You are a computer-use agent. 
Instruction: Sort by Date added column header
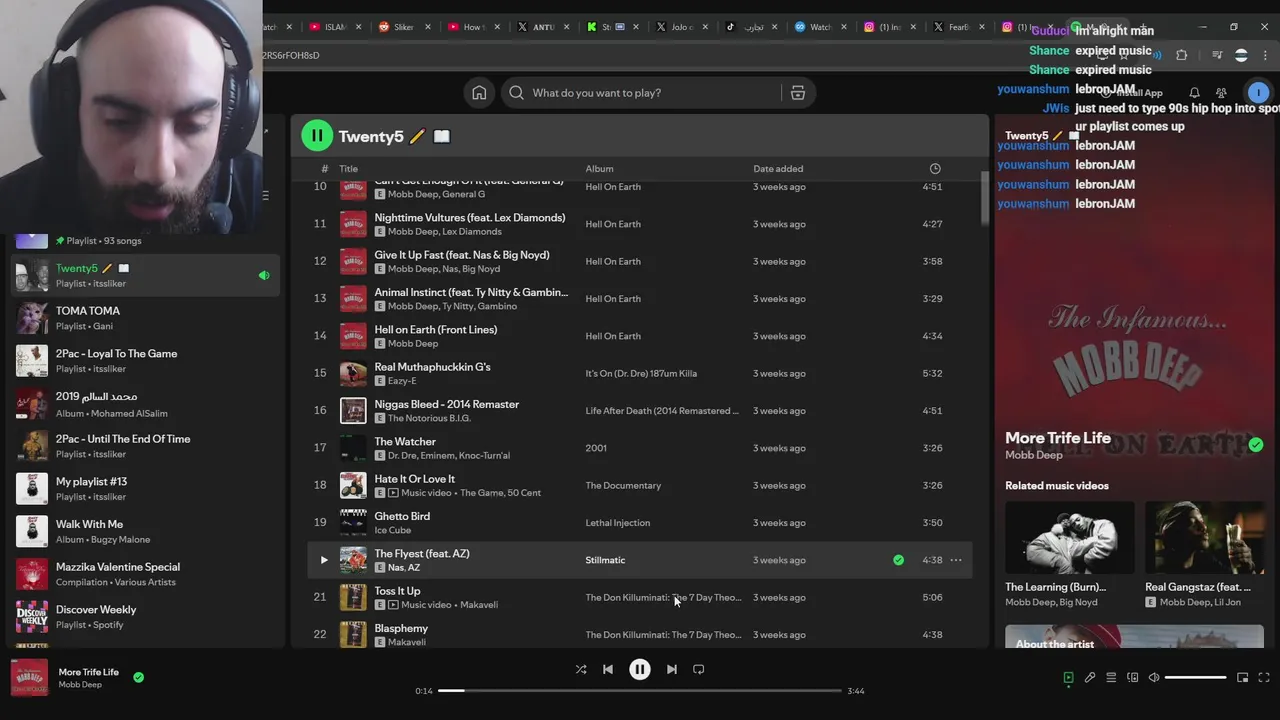[778, 169]
